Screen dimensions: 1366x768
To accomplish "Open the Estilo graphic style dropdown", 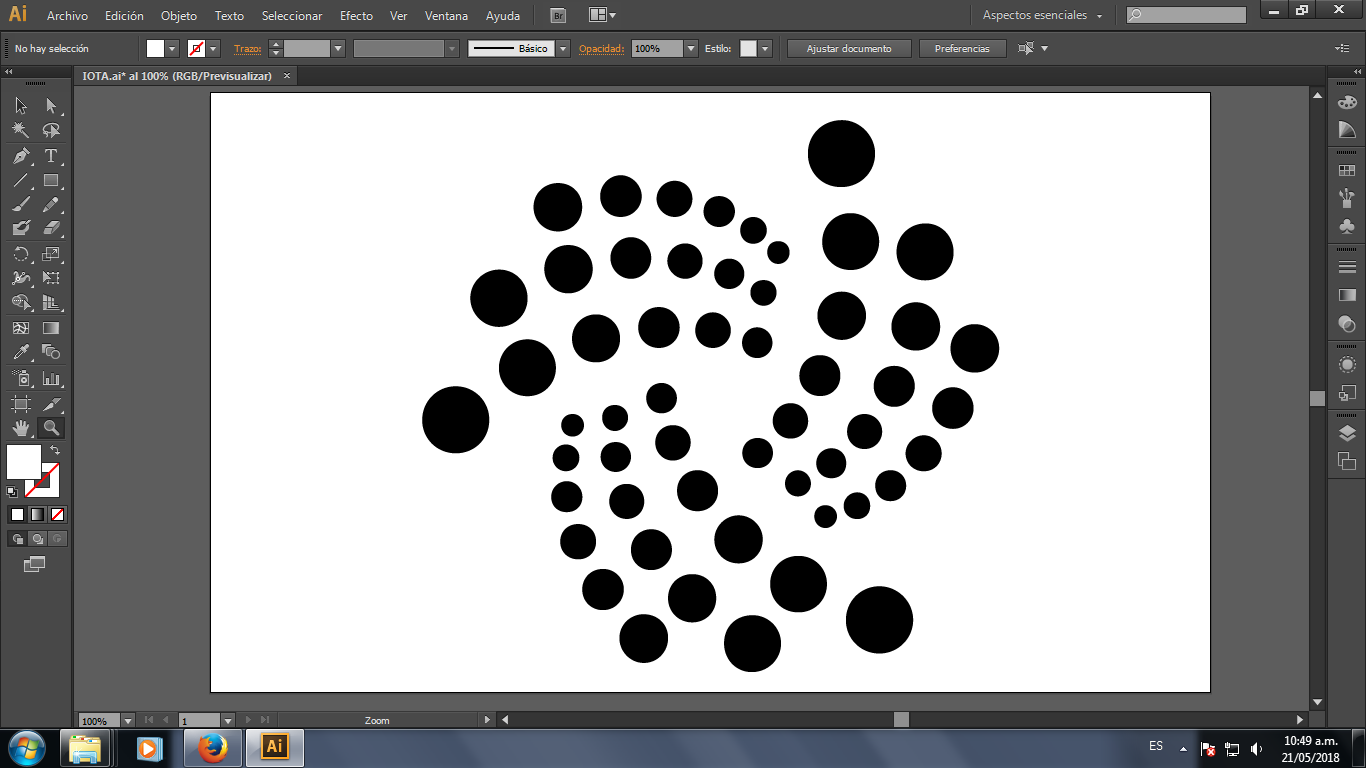I will pyautogui.click(x=765, y=48).
